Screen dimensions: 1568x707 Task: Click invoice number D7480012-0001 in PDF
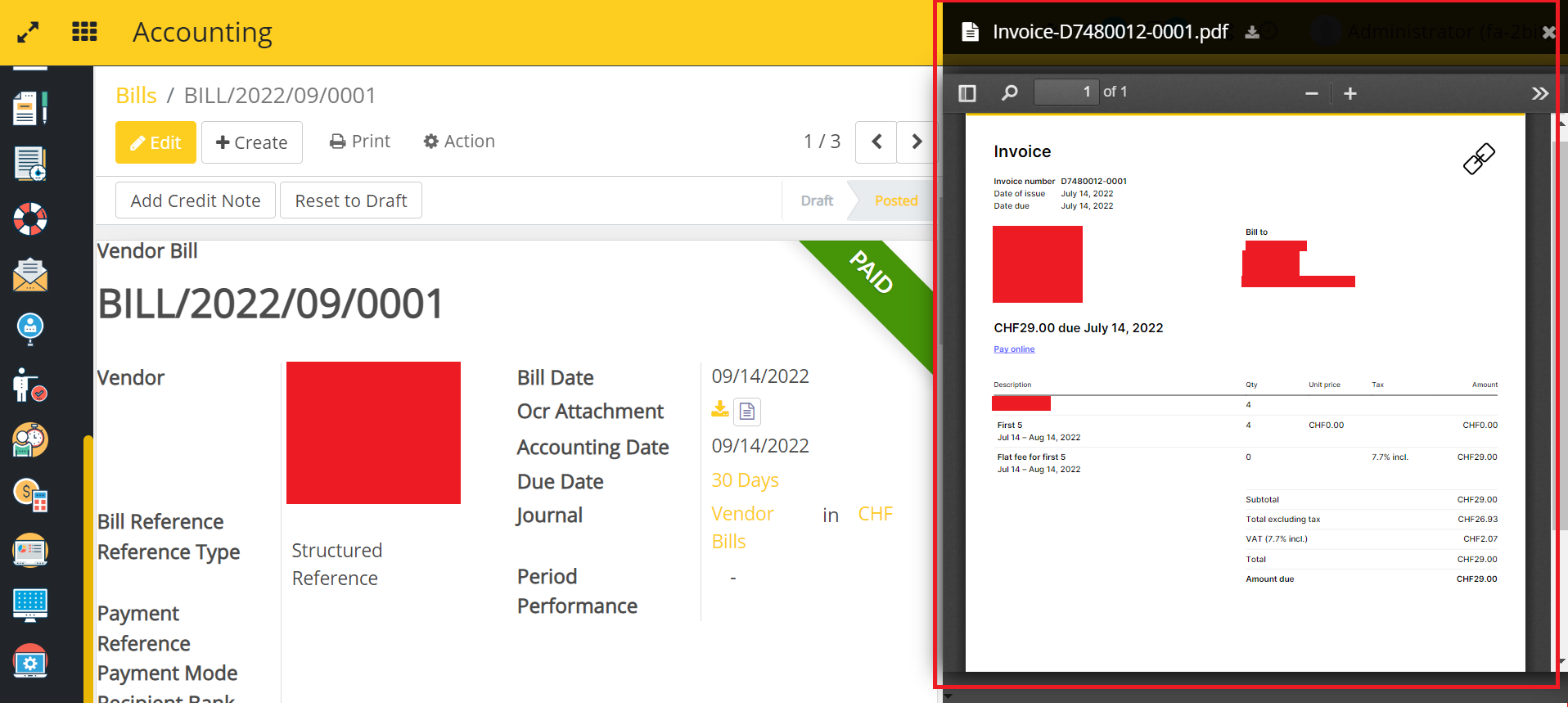tap(1093, 182)
